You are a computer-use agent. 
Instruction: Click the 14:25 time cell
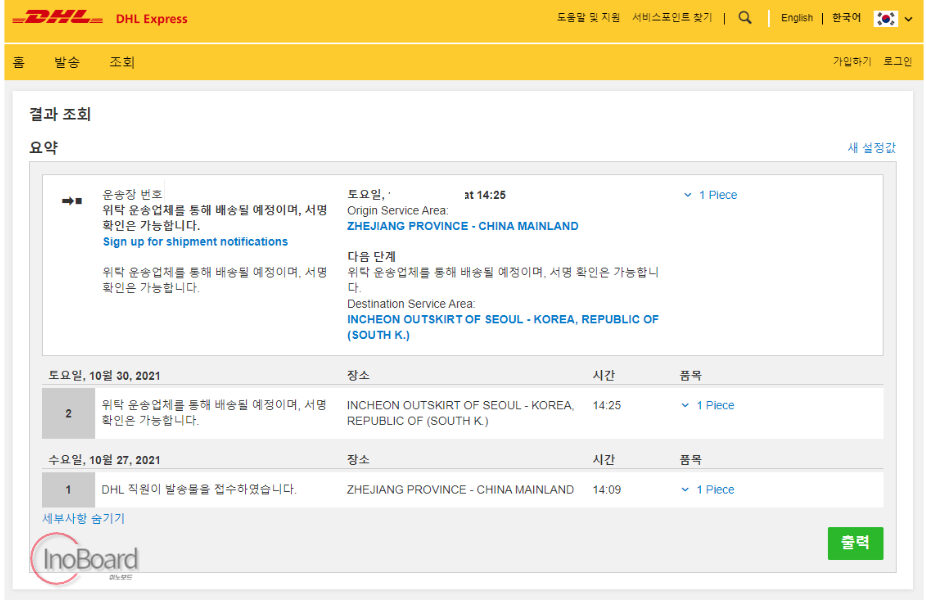click(607, 405)
